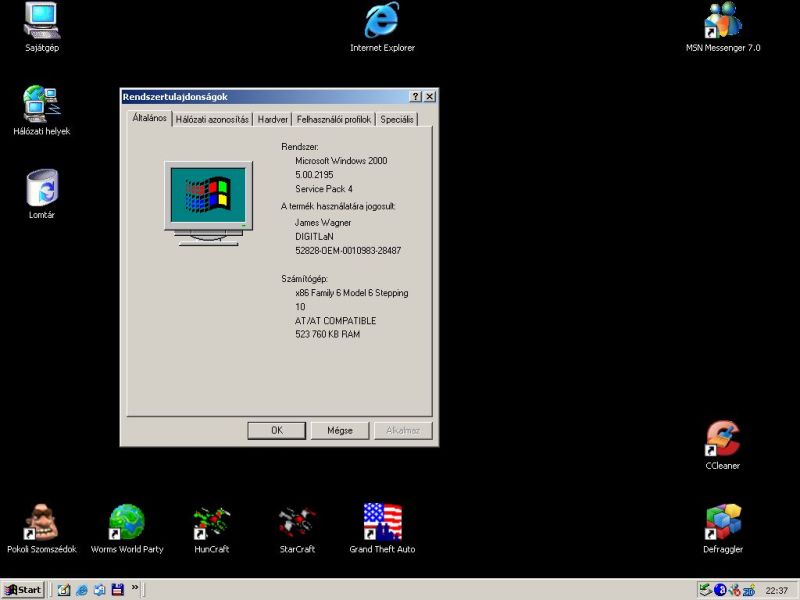800x600 pixels.
Task: Open the Speciális tab
Action: click(x=396, y=119)
